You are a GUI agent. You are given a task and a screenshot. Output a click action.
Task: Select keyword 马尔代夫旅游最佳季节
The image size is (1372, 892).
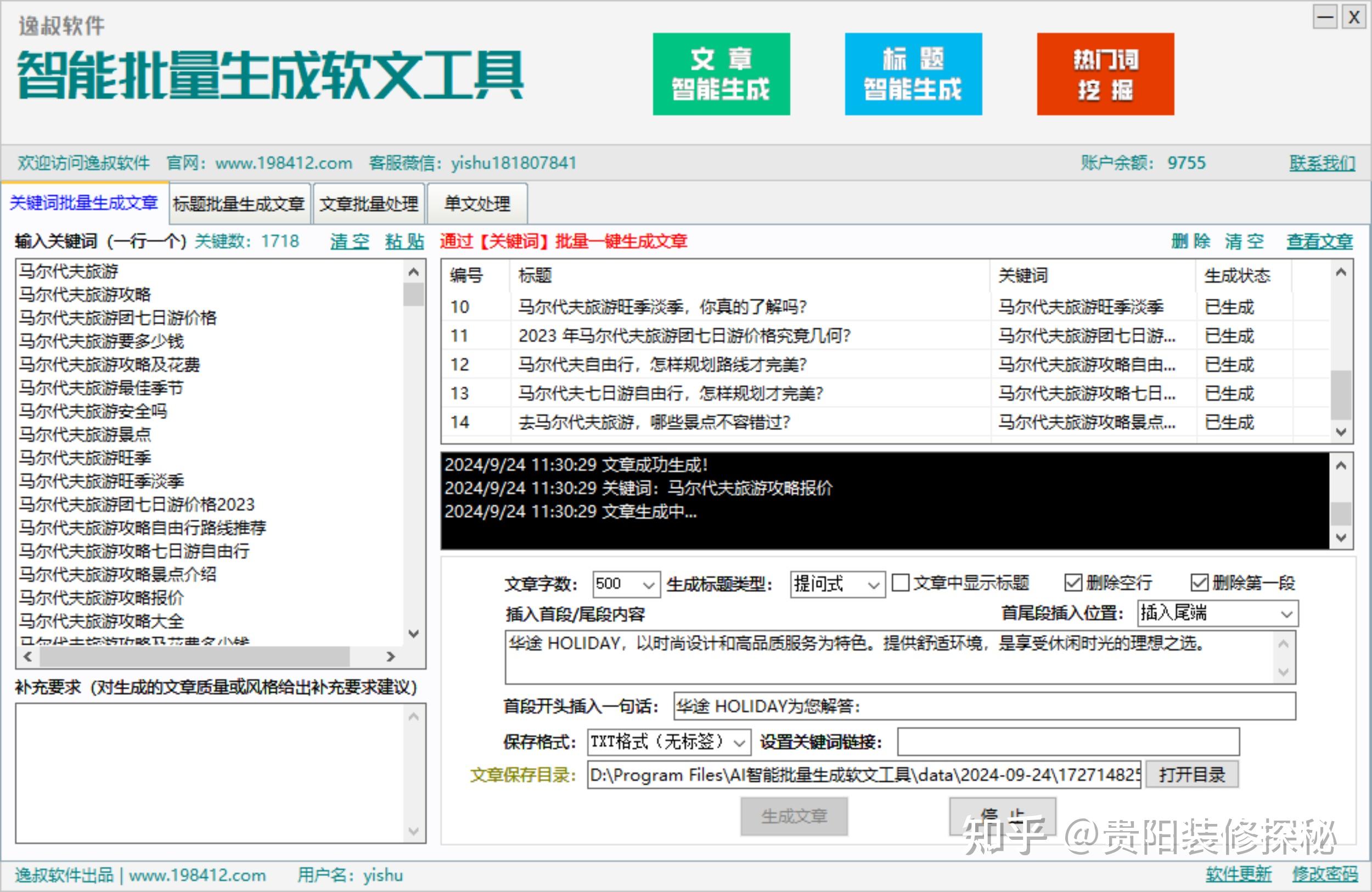point(101,388)
